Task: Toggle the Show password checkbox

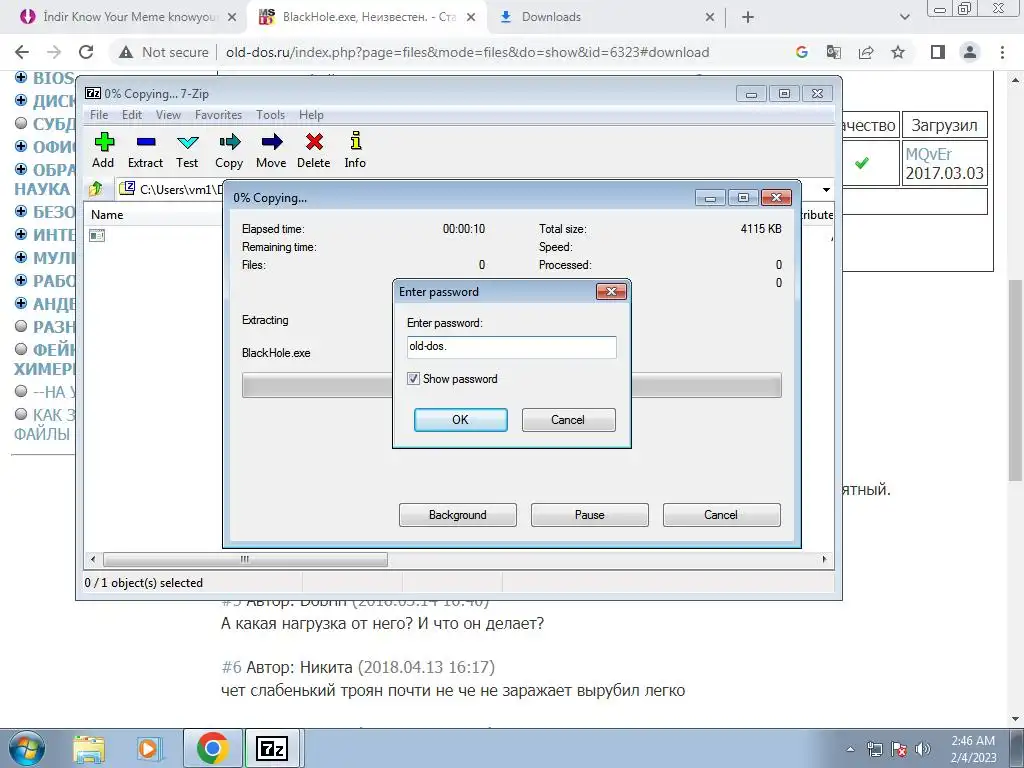Action: click(413, 379)
